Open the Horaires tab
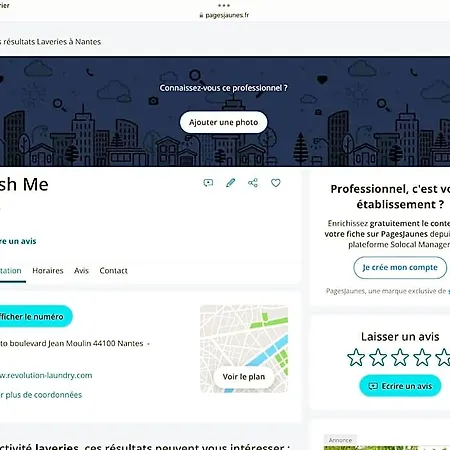This screenshot has height=450, width=450. coord(48,271)
